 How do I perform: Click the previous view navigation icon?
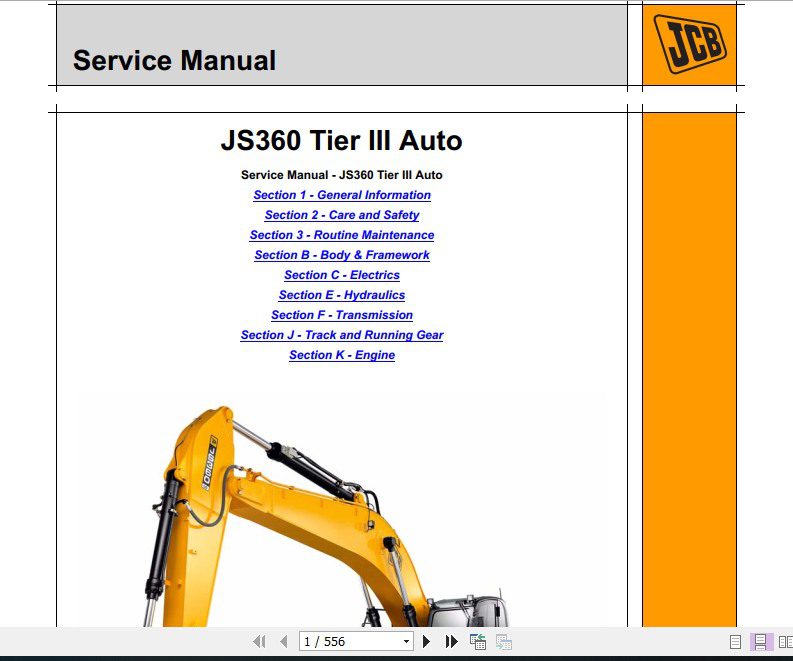pos(478,642)
